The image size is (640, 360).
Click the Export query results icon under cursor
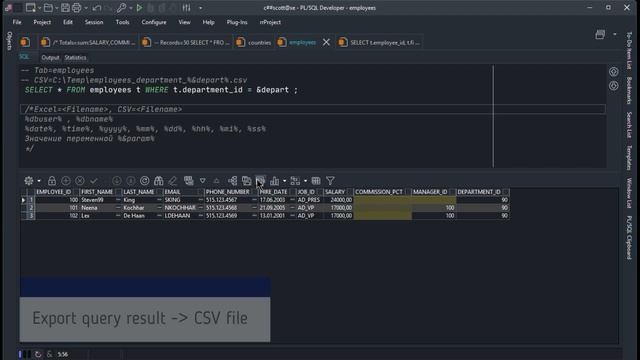[x=260, y=181]
